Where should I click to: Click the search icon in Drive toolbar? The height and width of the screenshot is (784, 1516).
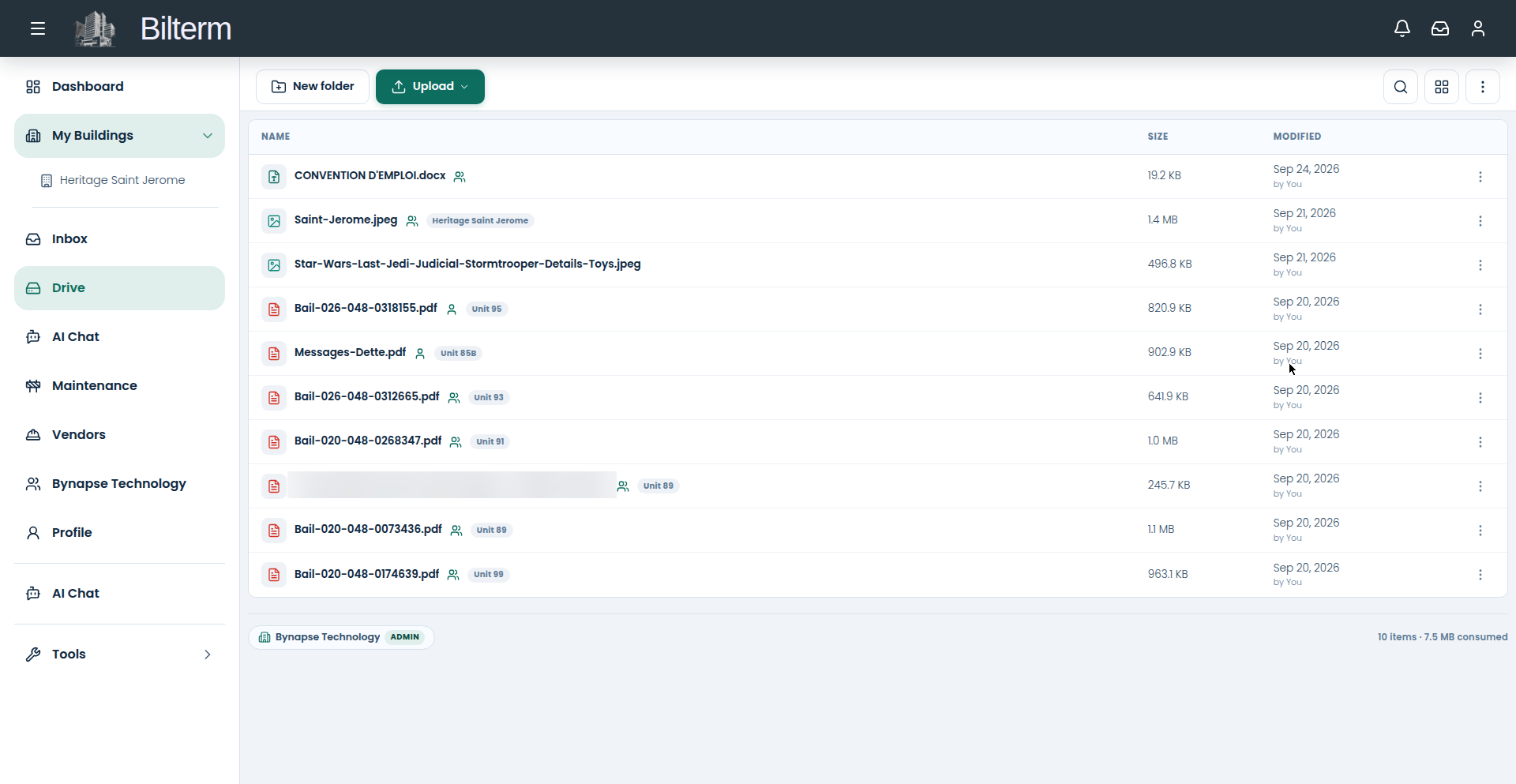[x=1401, y=87]
